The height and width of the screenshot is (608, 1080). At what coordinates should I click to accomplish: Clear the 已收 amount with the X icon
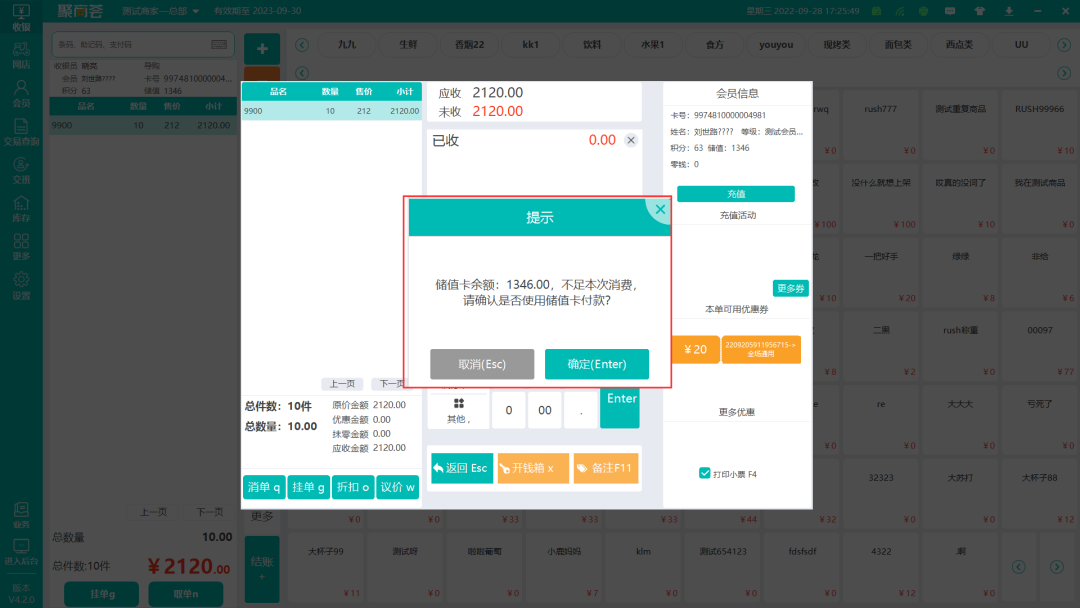tap(631, 141)
